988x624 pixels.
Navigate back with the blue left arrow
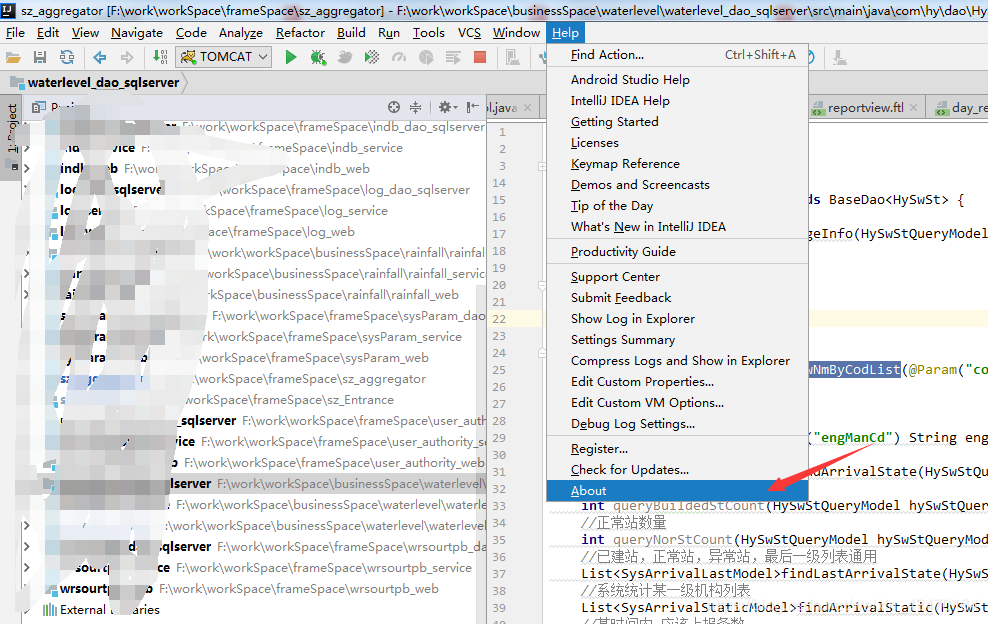[x=100, y=57]
